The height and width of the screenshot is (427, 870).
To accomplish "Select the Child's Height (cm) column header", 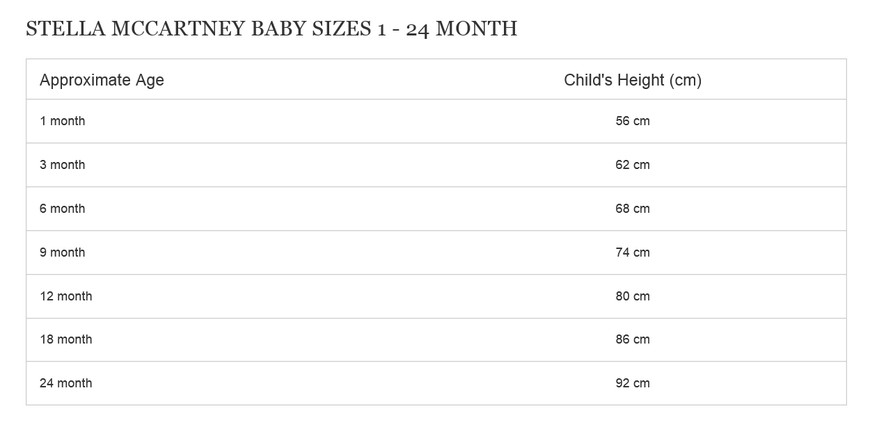I will (633, 80).
